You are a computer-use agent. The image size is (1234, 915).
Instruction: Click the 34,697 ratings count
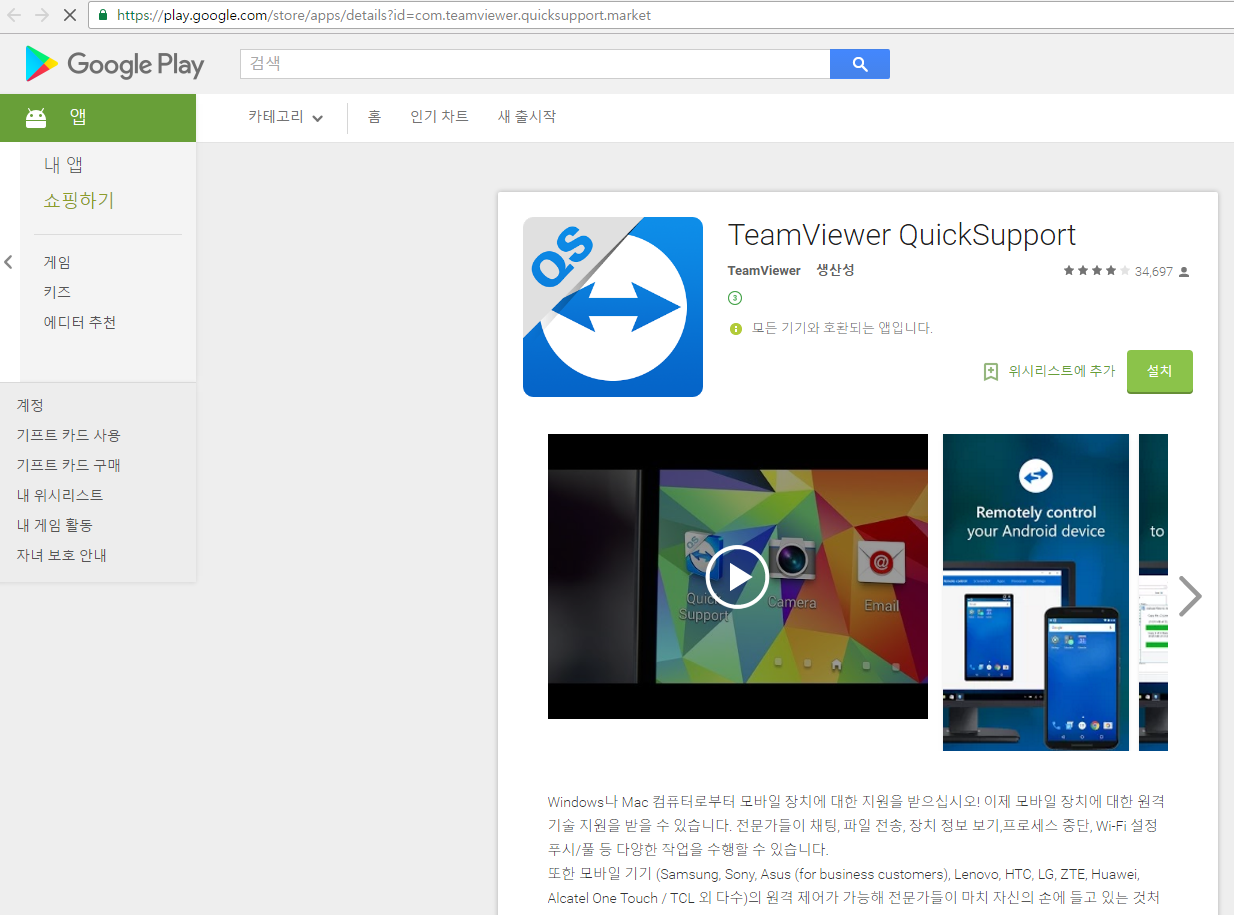1154,272
